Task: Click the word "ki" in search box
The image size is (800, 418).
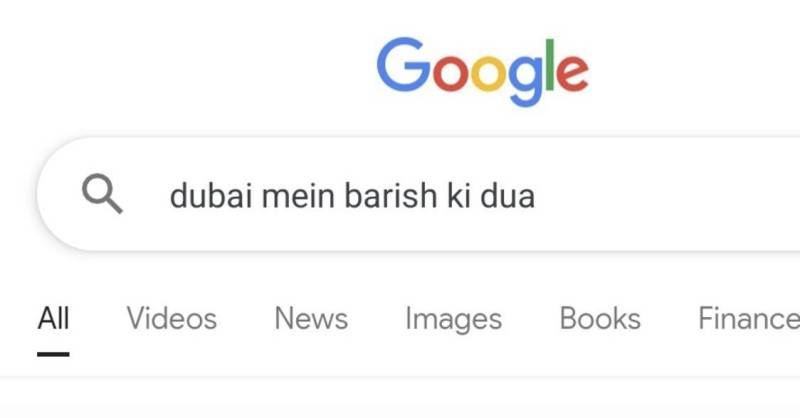Action: coord(459,196)
